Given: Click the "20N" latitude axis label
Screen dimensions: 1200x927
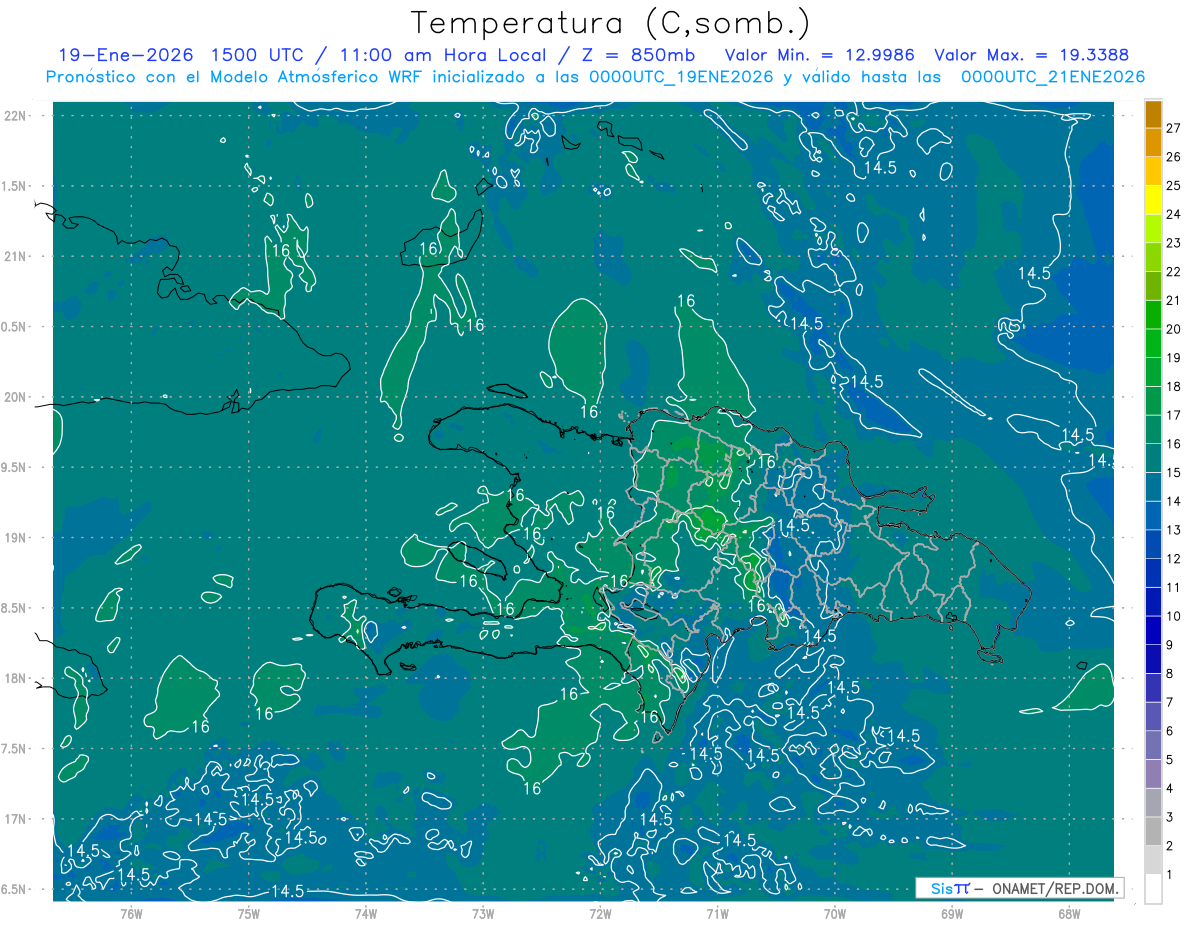Looking at the screenshot, I should click(15, 398).
